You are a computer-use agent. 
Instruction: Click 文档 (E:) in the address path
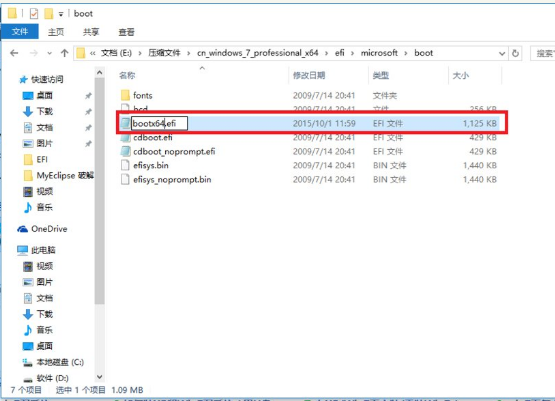click(x=116, y=53)
